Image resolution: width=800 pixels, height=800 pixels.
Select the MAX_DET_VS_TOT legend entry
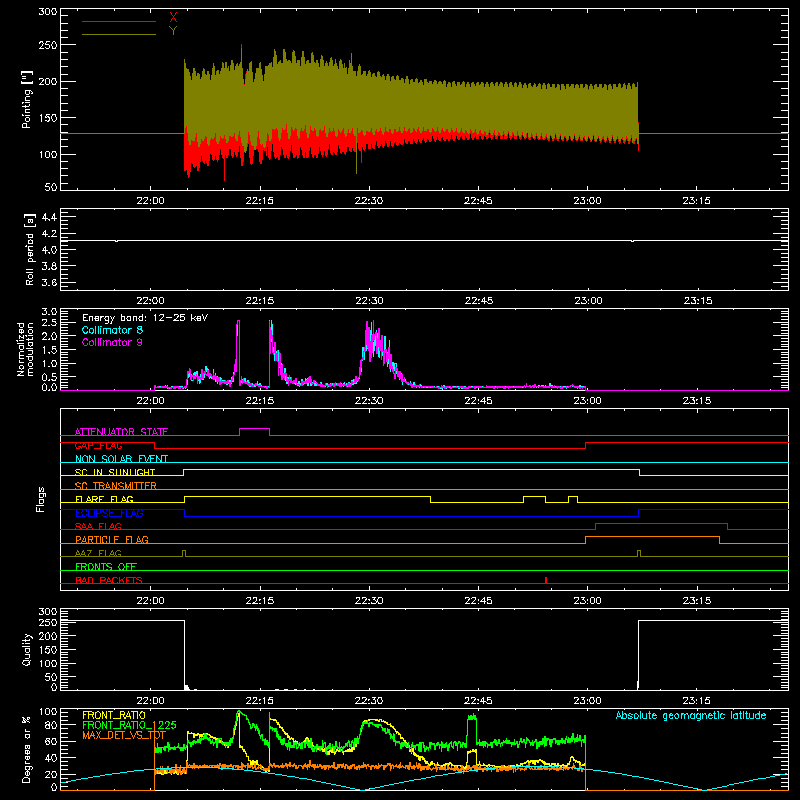(124, 736)
